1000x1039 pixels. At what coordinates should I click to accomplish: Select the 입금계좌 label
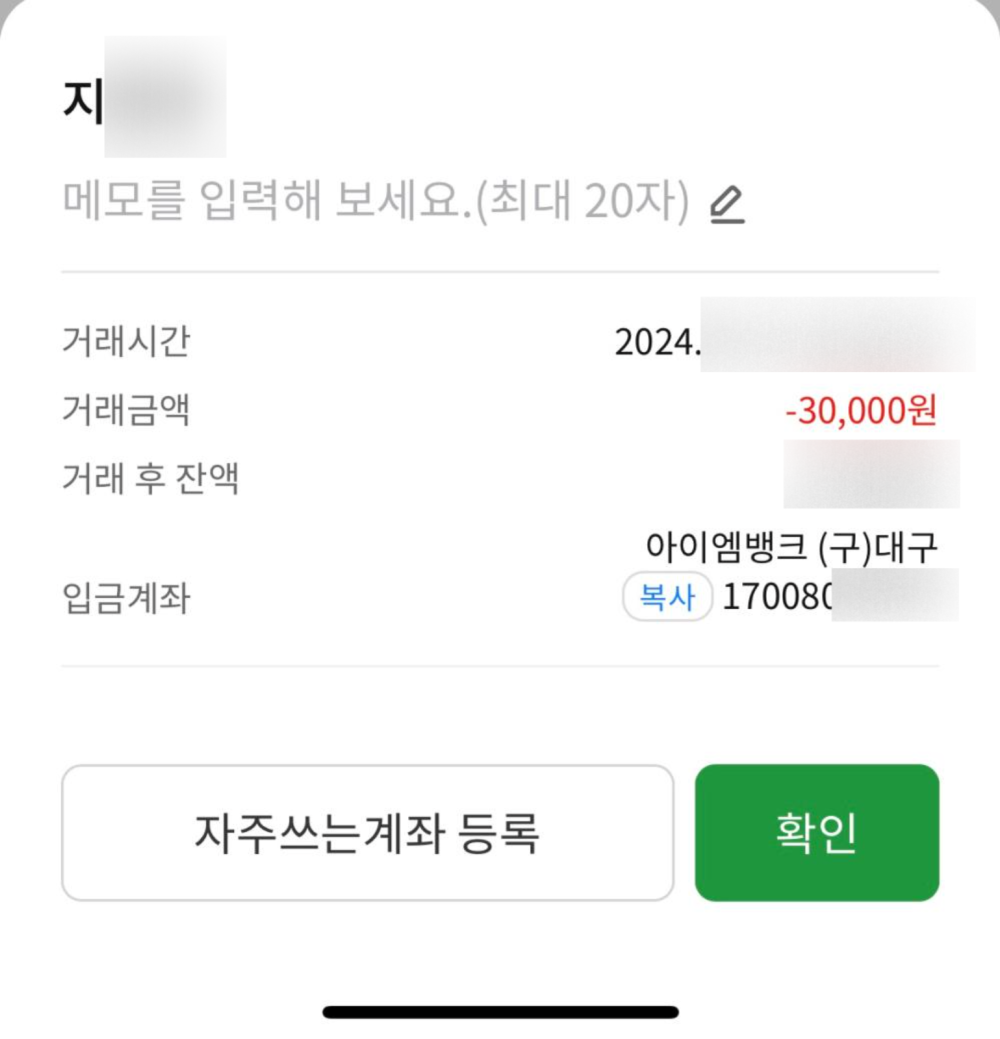125,599
